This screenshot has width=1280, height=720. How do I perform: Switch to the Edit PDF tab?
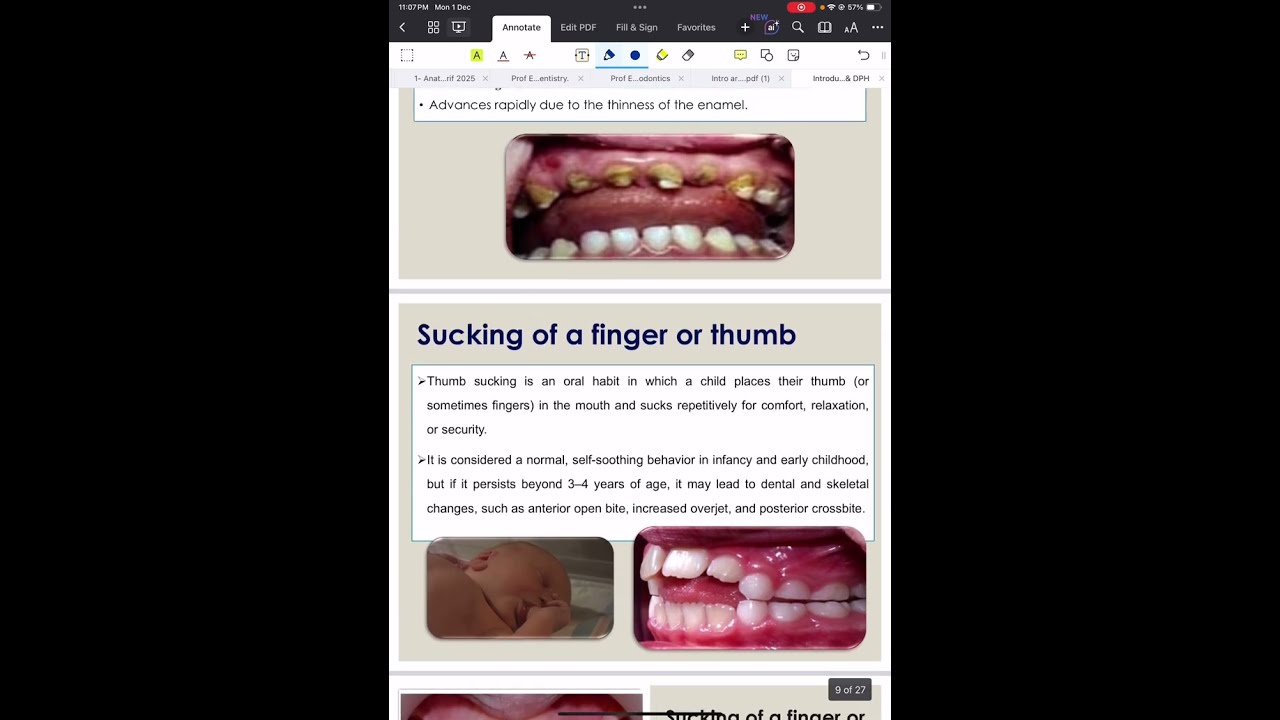tap(578, 28)
